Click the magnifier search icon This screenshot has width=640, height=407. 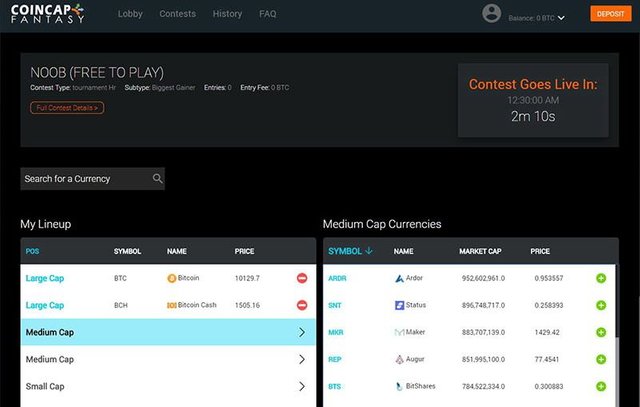(x=158, y=178)
